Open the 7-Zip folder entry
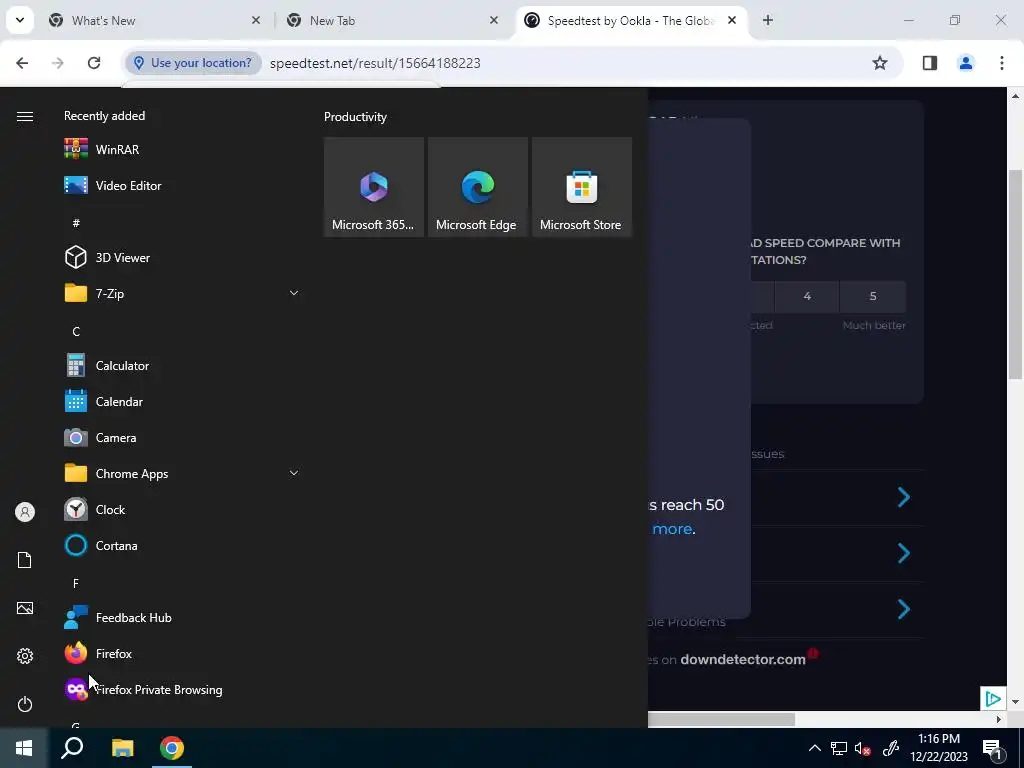This screenshot has height=768, width=1024. pos(182,293)
